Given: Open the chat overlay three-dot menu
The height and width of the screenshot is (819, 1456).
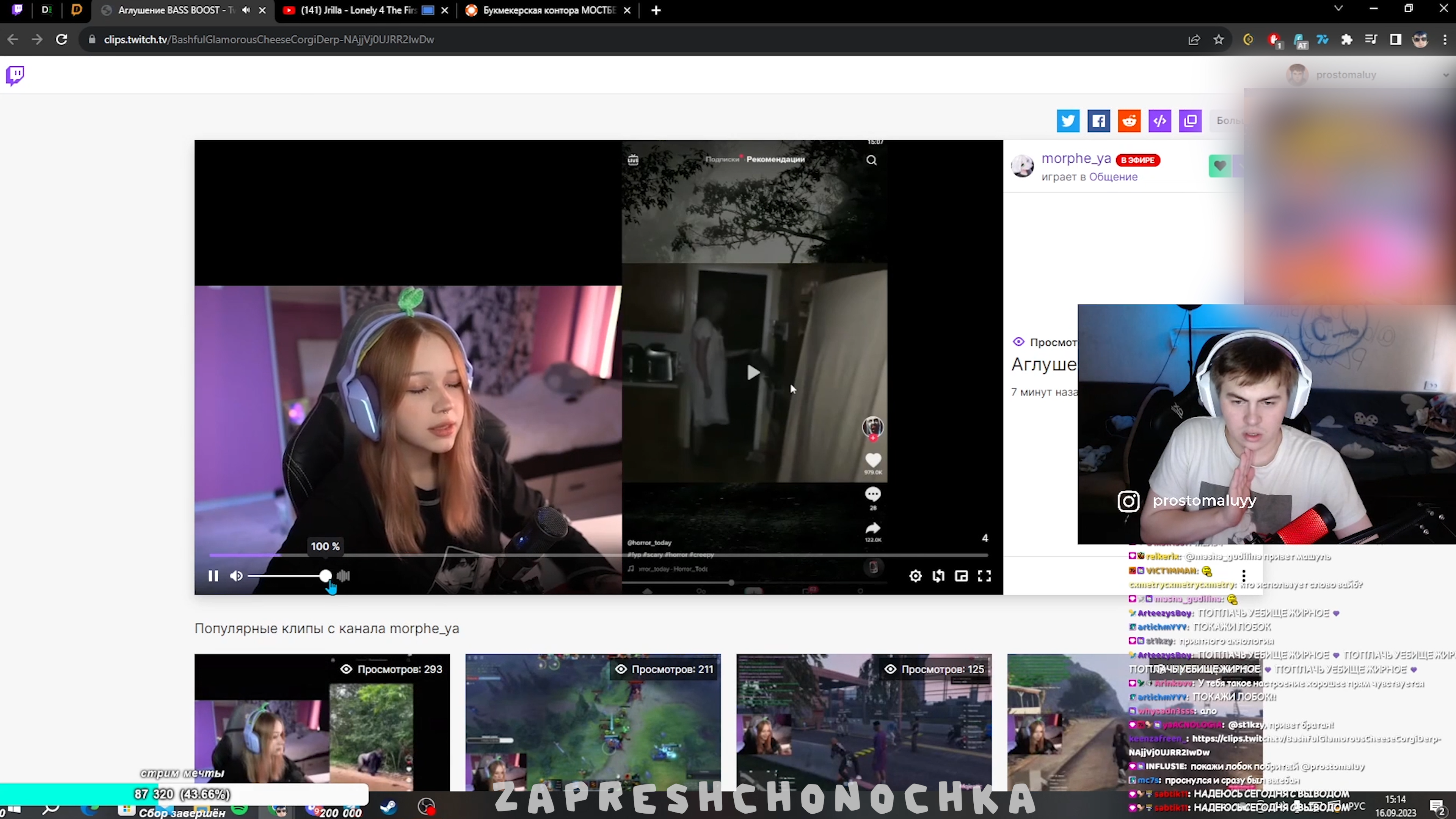Looking at the screenshot, I should pos(1244,576).
